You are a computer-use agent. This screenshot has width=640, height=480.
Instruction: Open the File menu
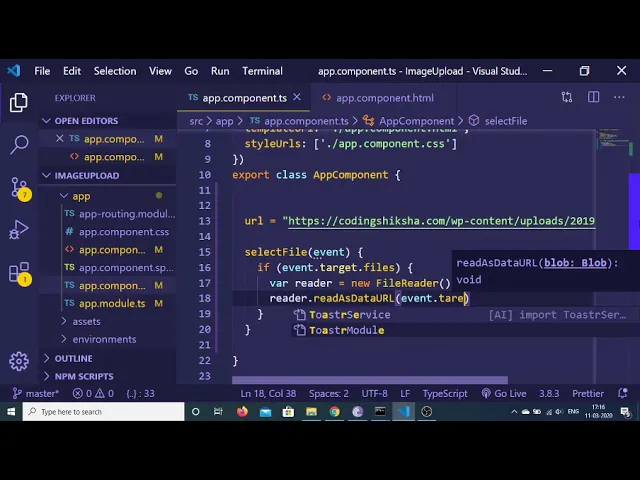[x=42, y=71]
